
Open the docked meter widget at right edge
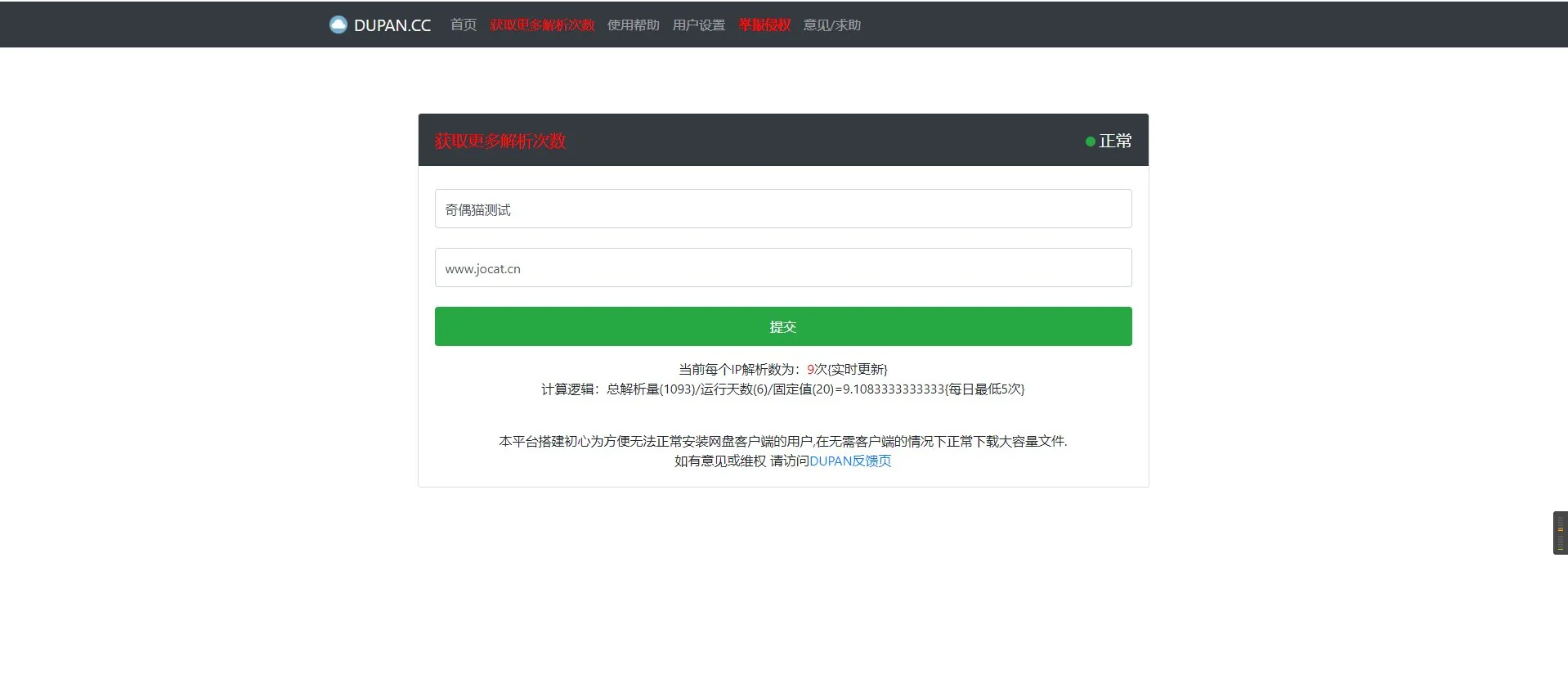(1560, 533)
